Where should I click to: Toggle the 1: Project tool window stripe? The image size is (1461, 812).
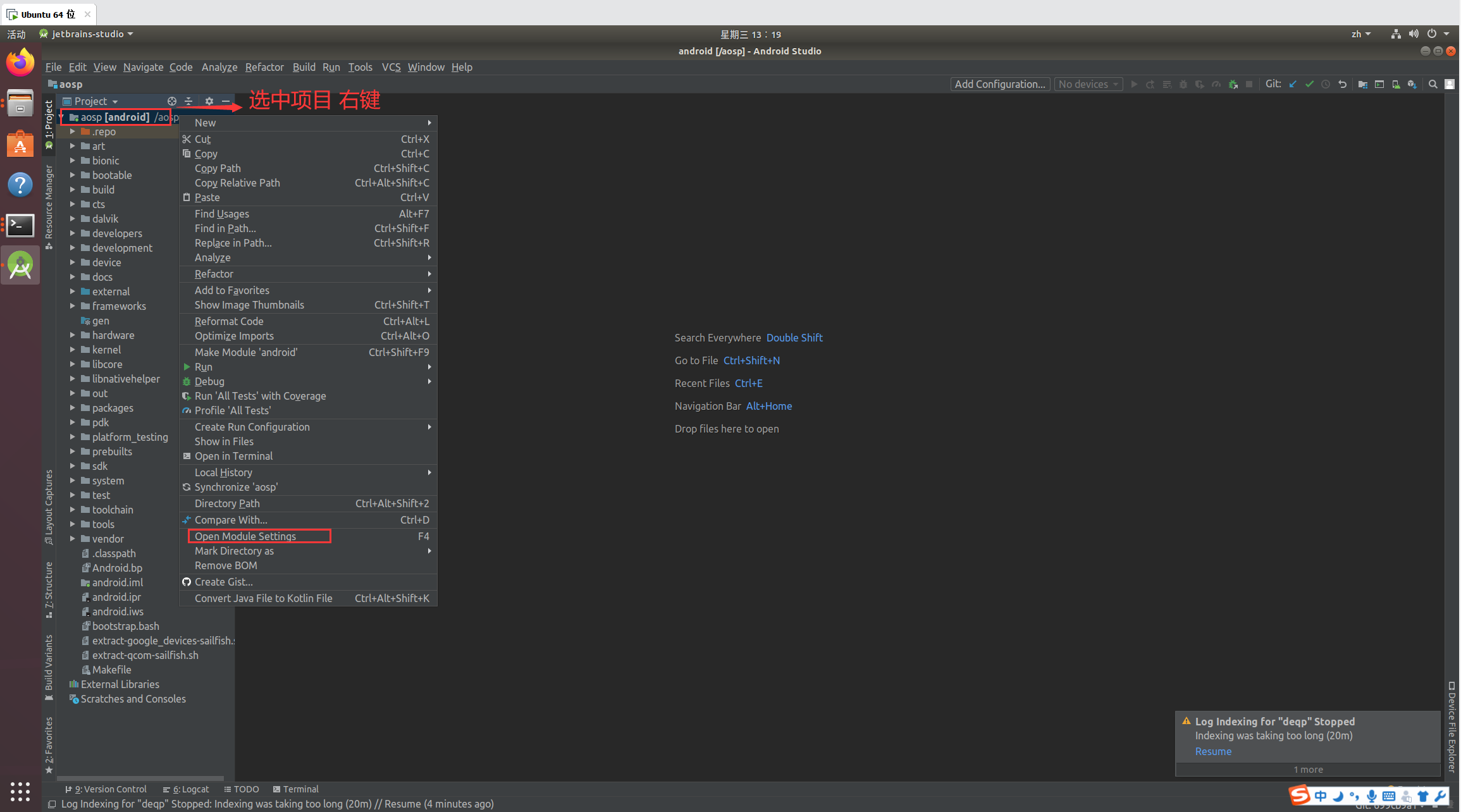click(49, 124)
